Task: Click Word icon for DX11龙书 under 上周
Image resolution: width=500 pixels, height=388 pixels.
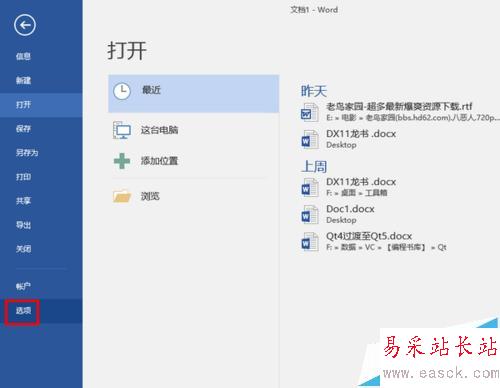Action: [310, 187]
